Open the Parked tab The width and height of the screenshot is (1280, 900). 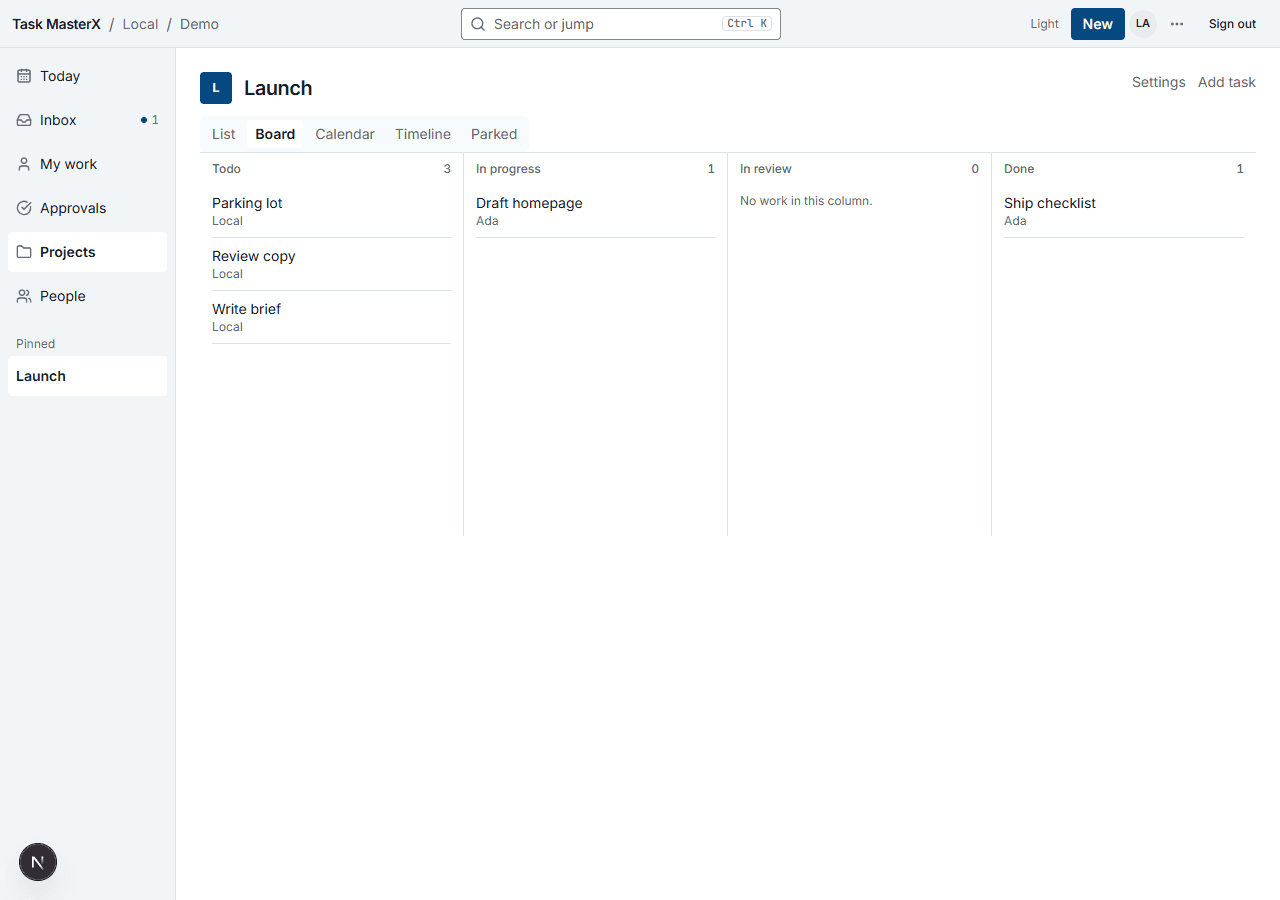(494, 134)
